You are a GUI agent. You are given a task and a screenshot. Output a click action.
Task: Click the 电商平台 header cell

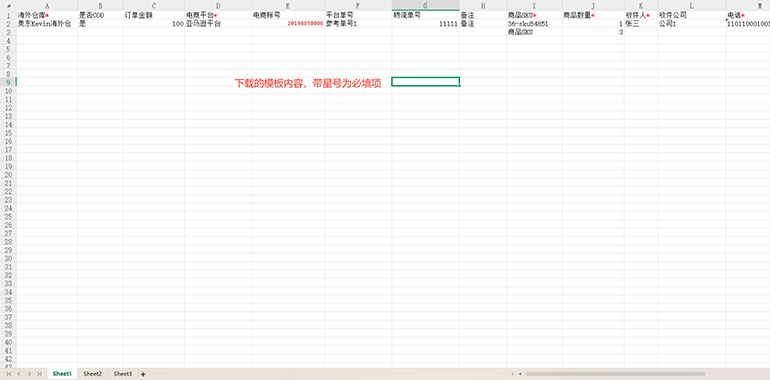219,15
